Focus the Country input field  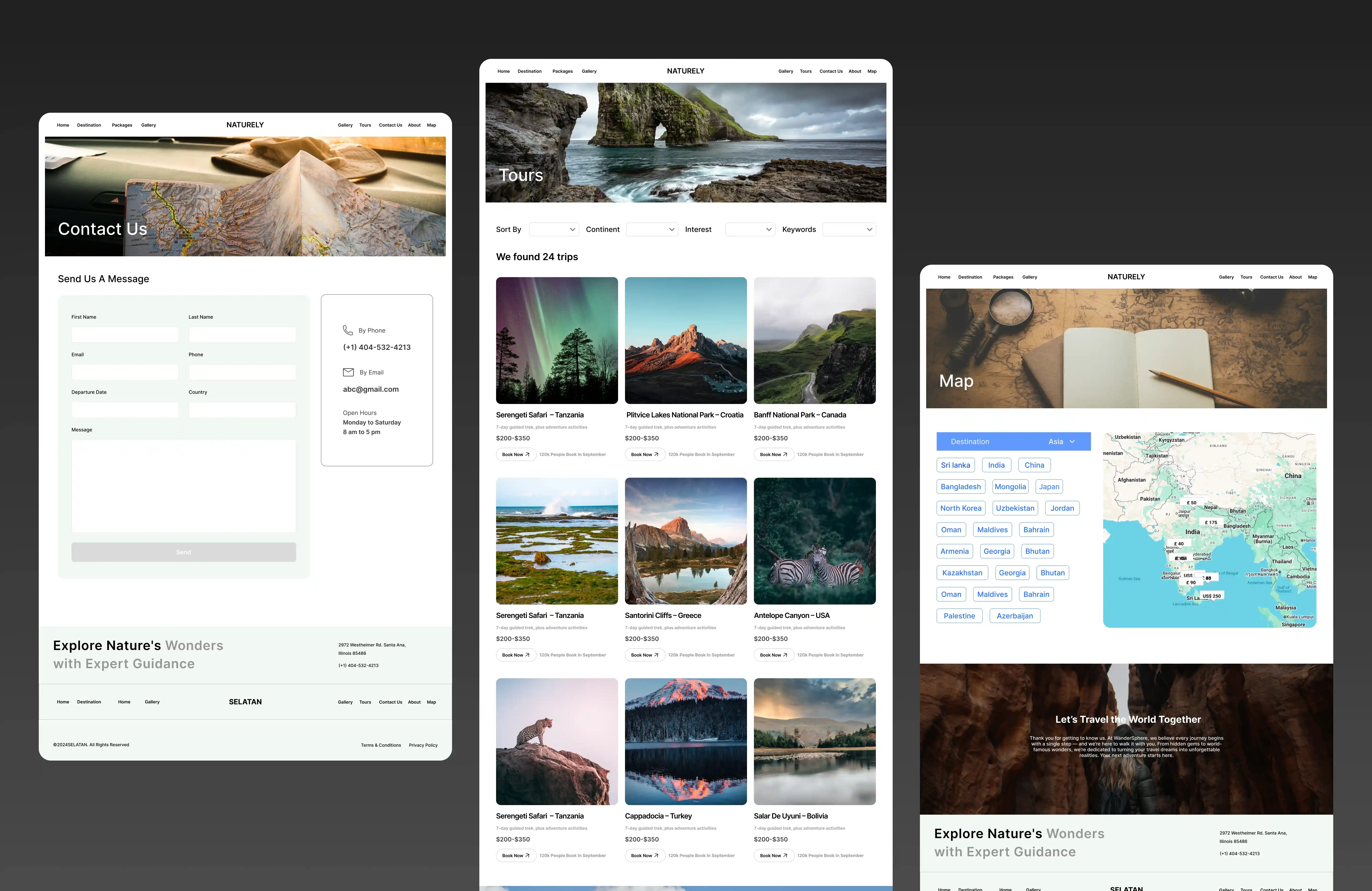[x=242, y=410]
